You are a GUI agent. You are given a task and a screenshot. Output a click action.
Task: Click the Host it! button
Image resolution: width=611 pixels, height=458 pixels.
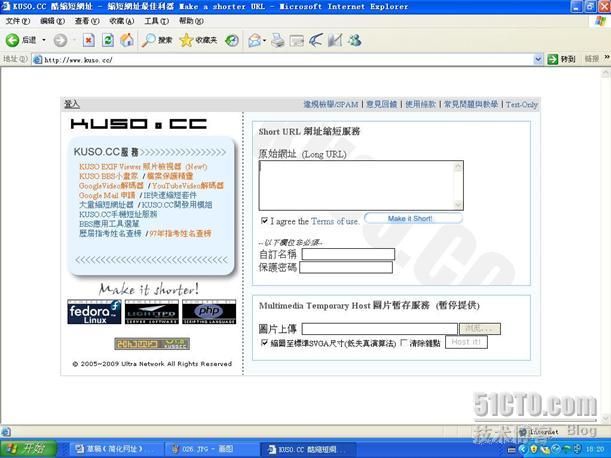[466, 342]
